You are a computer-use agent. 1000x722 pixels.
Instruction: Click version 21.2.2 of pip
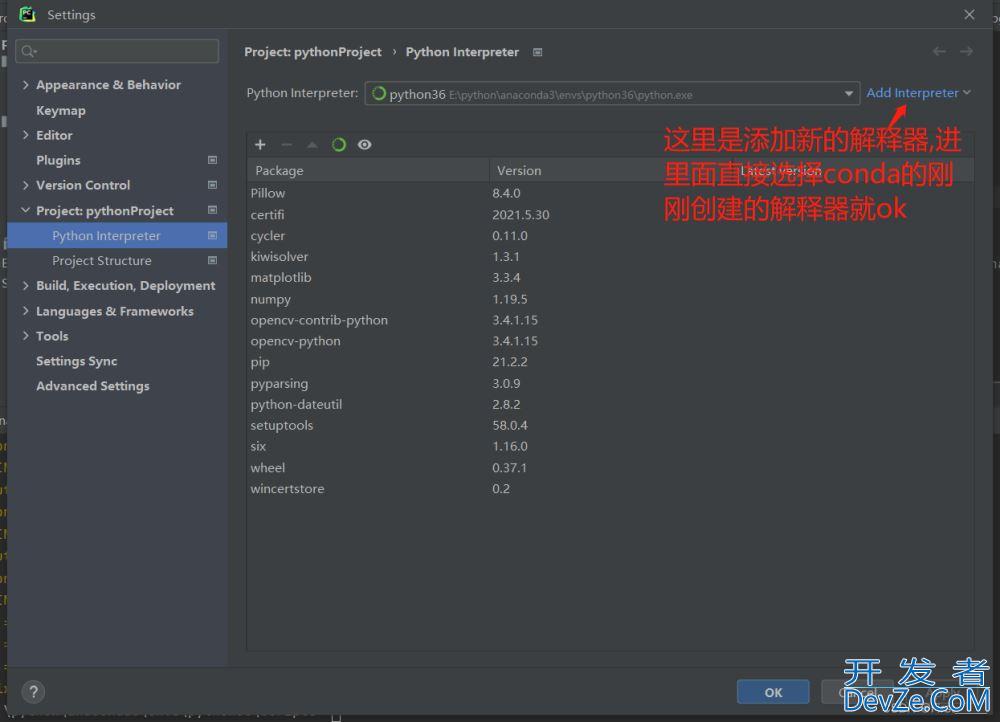coord(510,362)
